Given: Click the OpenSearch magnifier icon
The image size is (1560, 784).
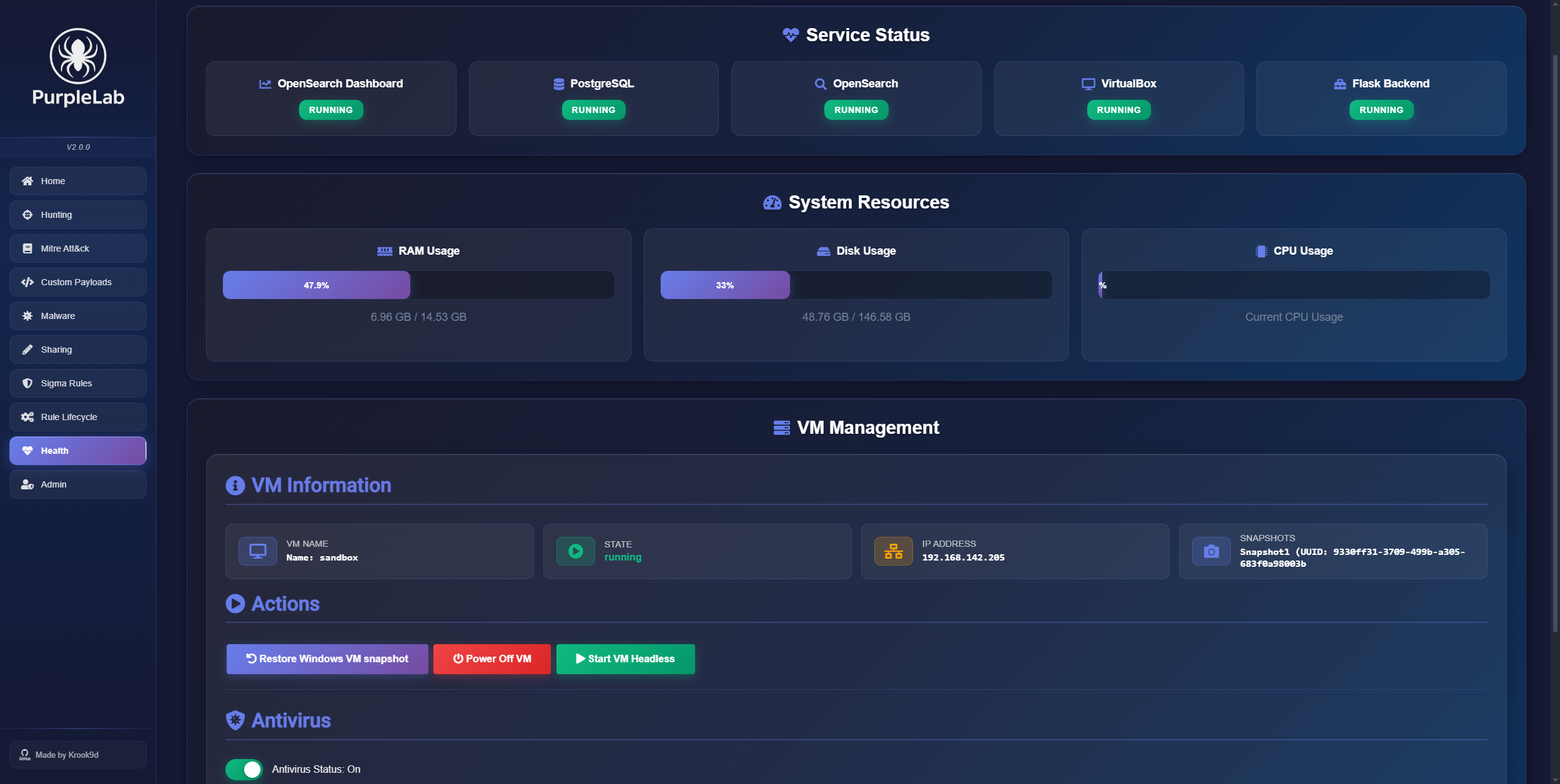Looking at the screenshot, I should 821,84.
